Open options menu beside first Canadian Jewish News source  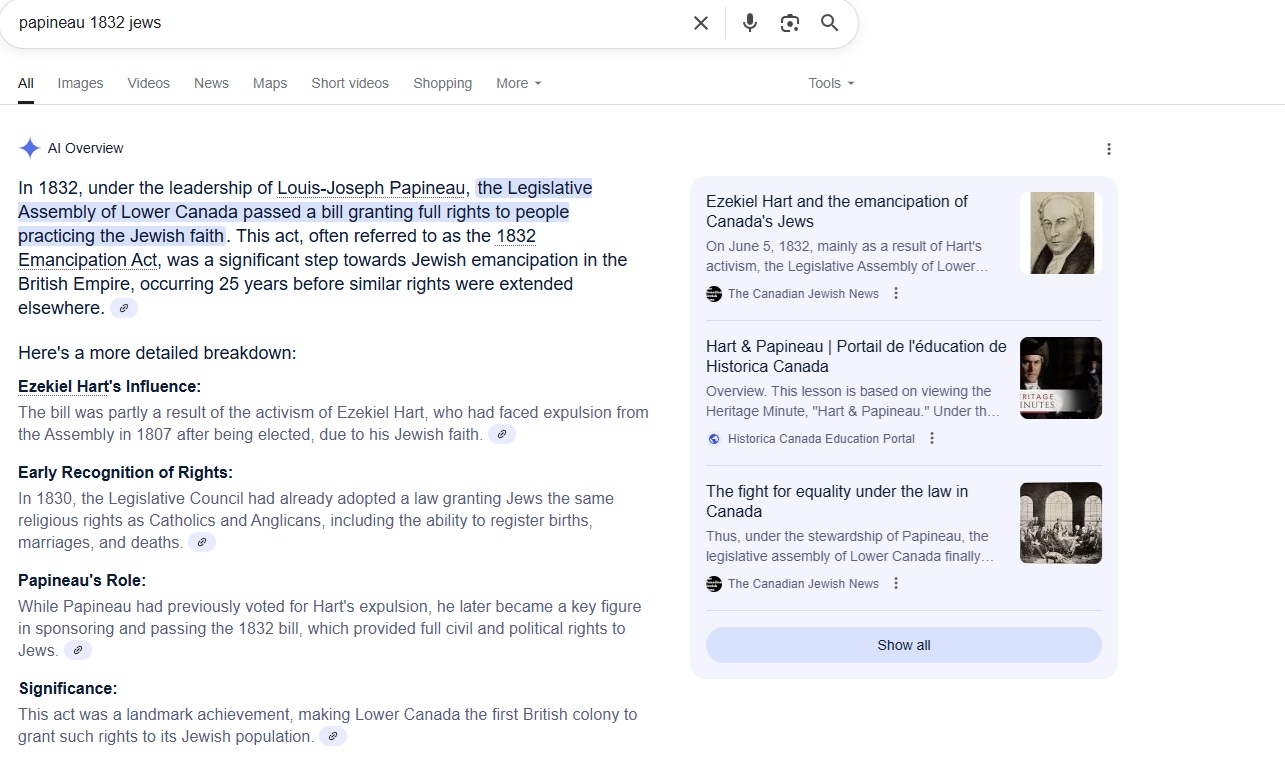[896, 294]
